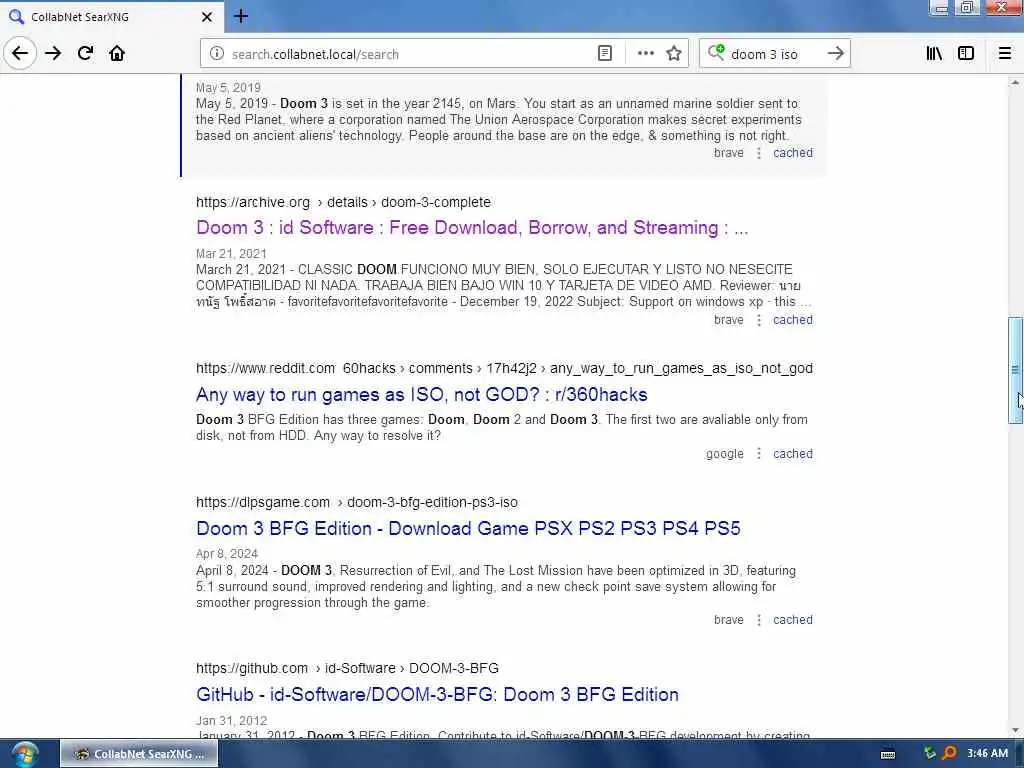Open the Library bookmarks icon
The image size is (1024, 768).
(934, 54)
